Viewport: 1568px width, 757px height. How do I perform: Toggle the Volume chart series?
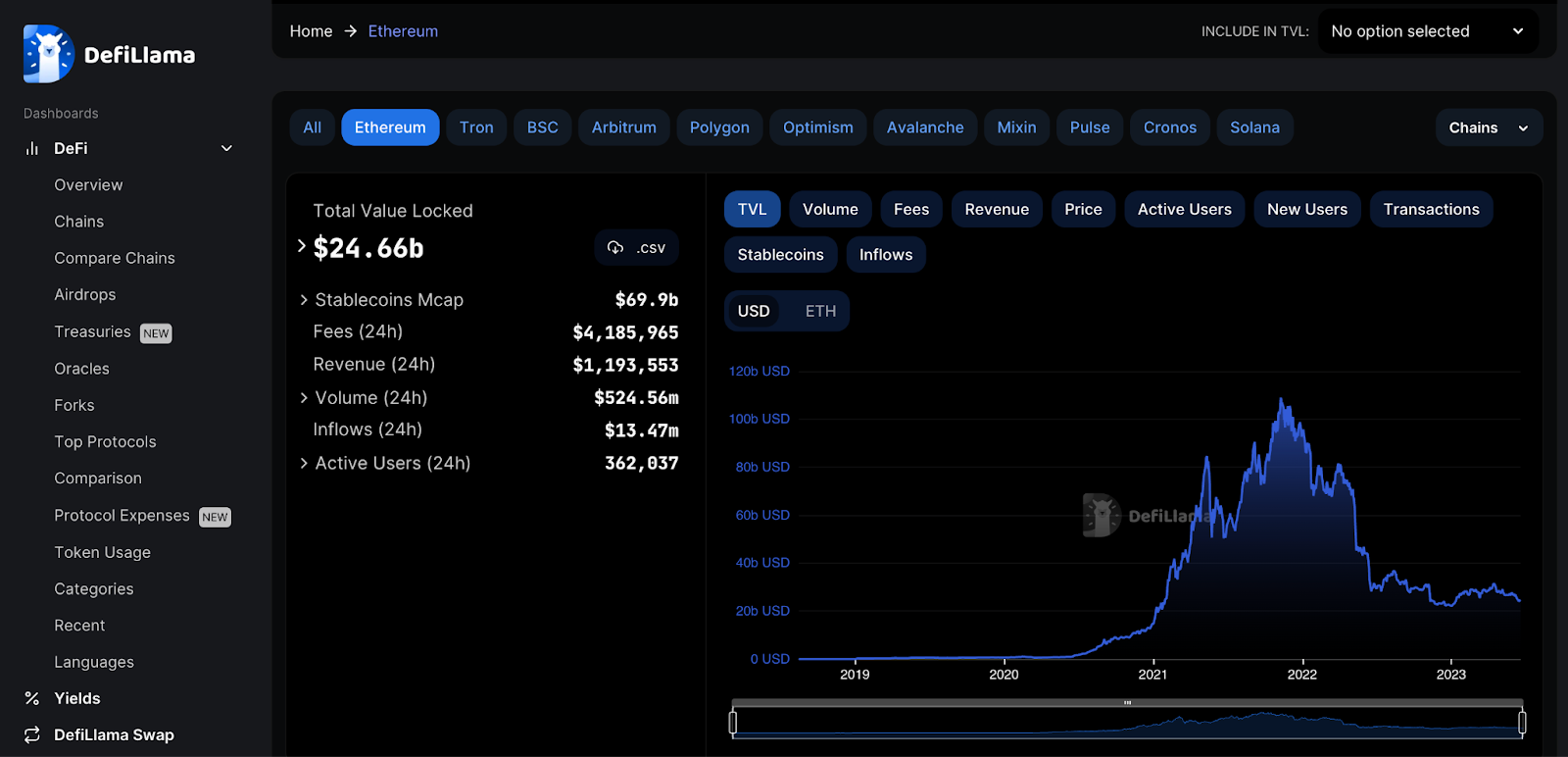[830, 209]
